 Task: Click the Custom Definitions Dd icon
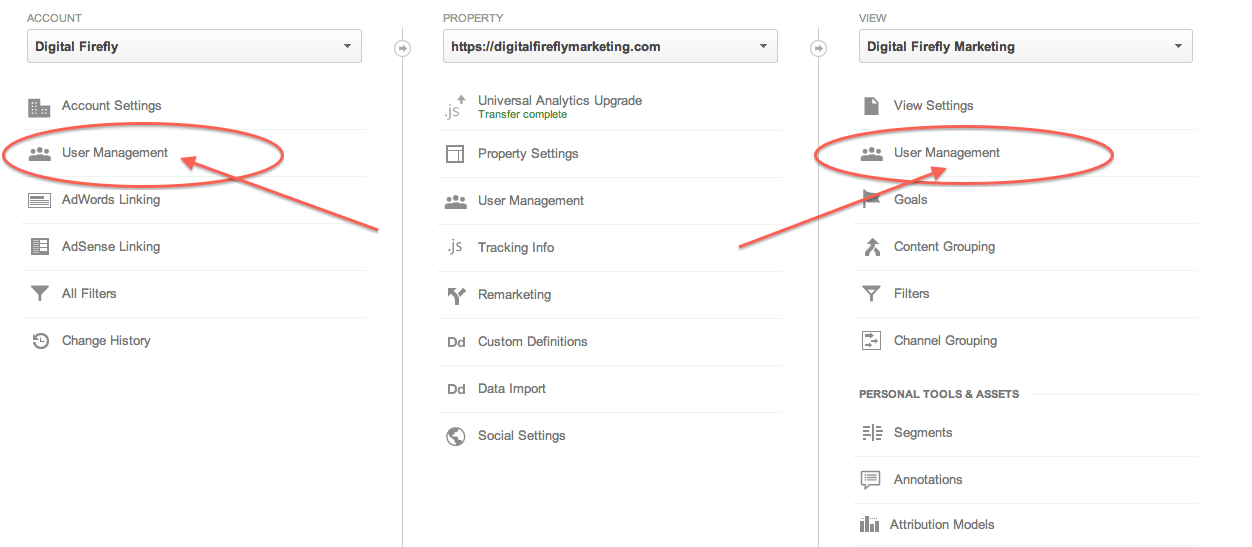455,342
